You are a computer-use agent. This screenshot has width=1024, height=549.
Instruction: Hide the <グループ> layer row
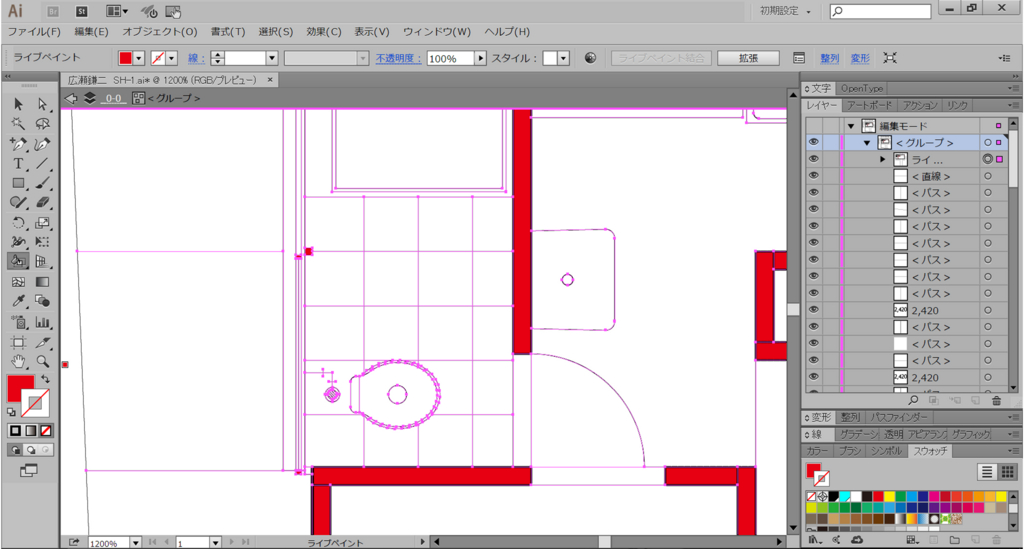click(814, 142)
